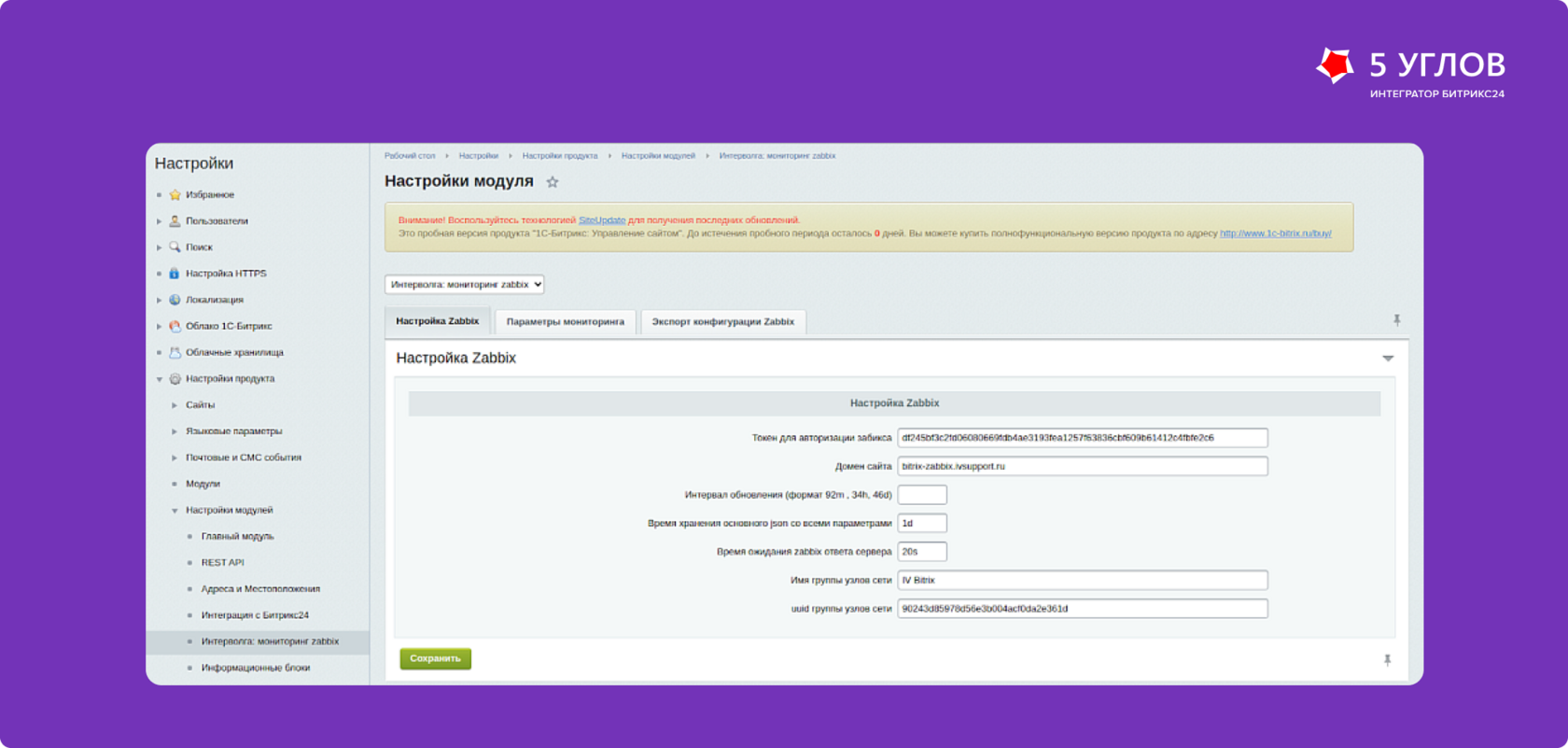Open the Экспорт конфигурации Zabbix tab
Image resolution: width=1568 pixels, height=748 pixels.
(723, 322)
